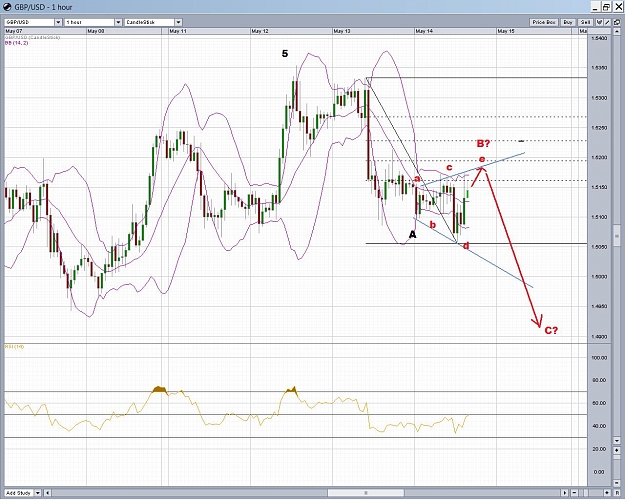
Task: Click the 0.00 RSI axis label
Action: tap(599, 472)
